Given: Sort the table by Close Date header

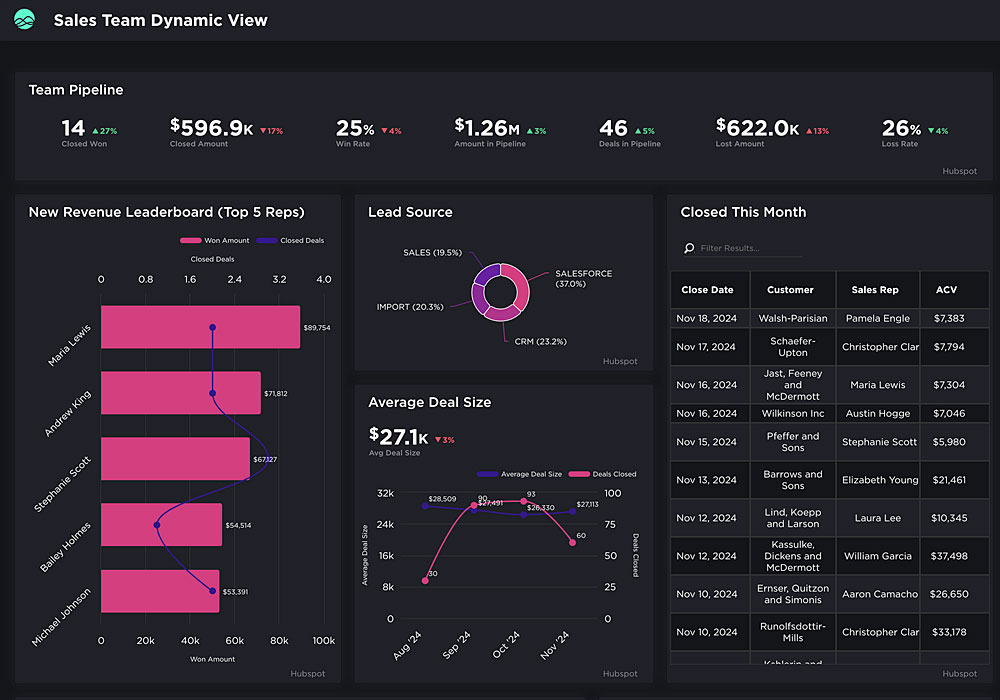Looking at the screenshot, I should point(708,290).
